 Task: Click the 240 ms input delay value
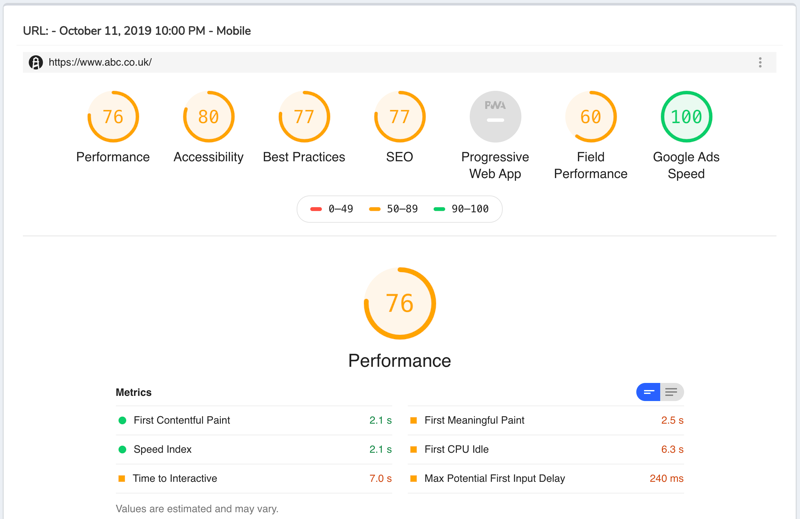tap(666, 479)
